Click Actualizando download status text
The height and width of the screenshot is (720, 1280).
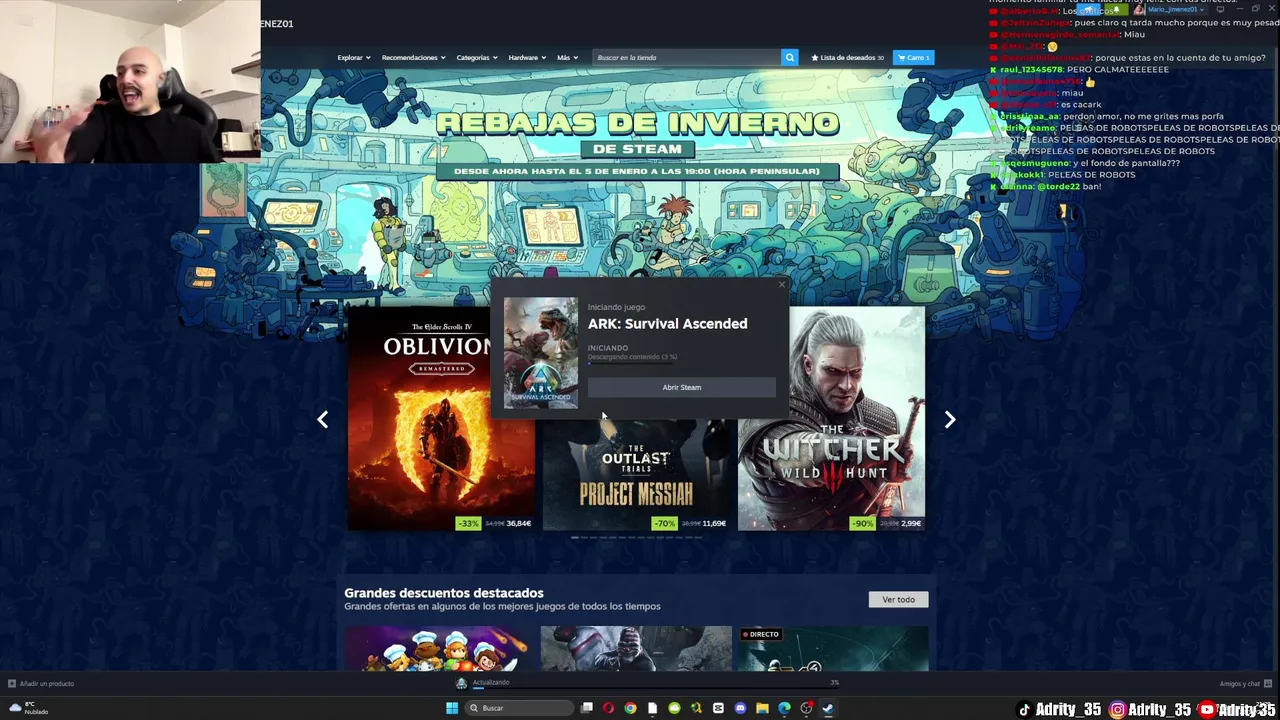point(491,682)
